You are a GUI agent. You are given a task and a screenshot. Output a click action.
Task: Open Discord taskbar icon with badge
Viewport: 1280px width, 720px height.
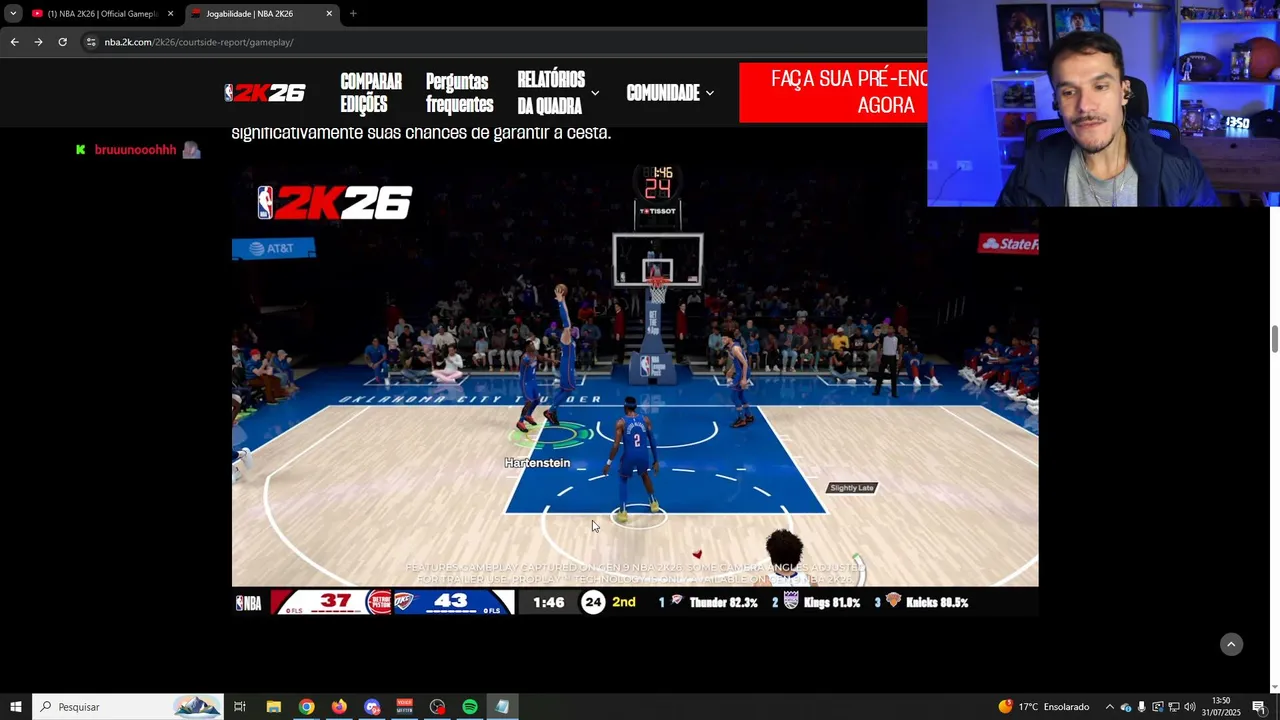[372, 707]
